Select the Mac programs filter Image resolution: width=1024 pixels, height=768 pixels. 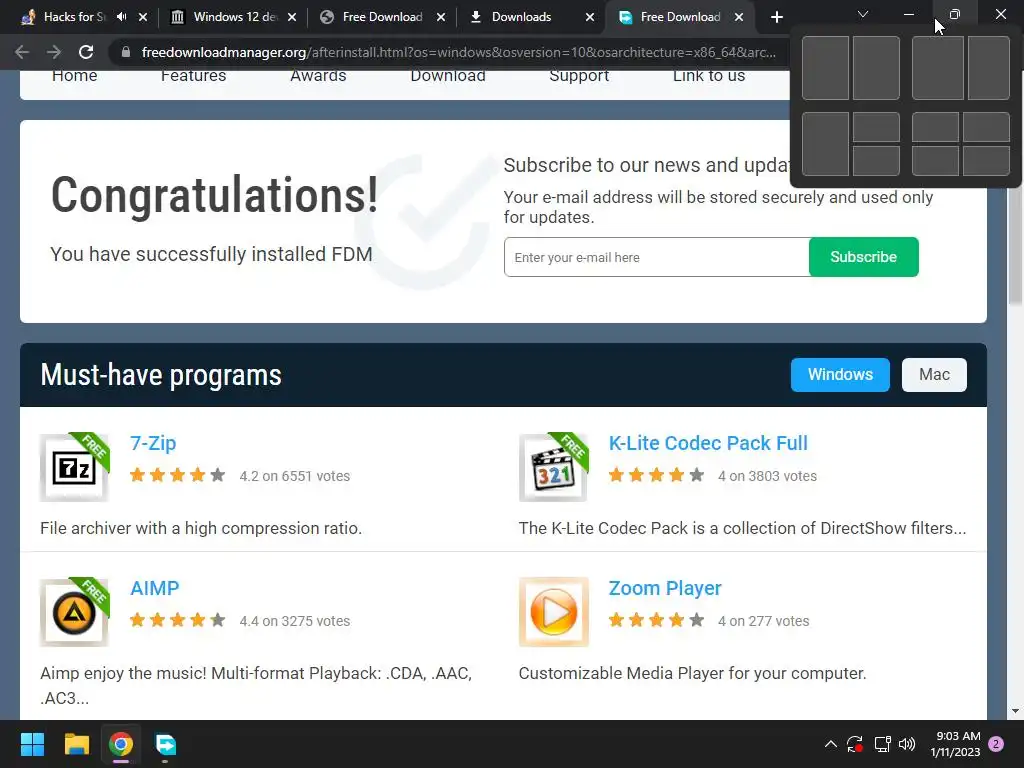point(934,375)
